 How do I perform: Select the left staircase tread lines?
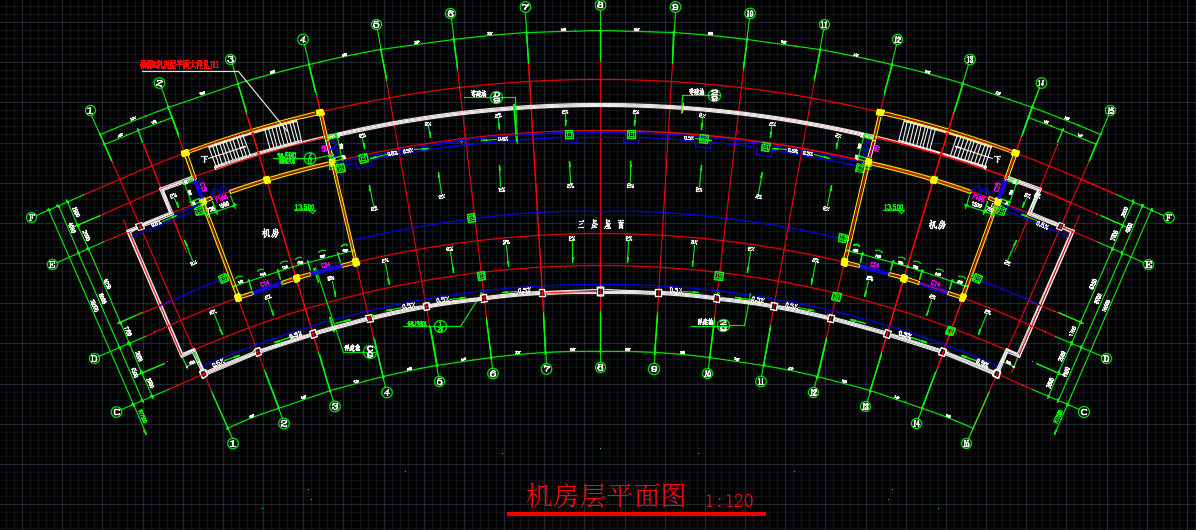click(x=255, y=143)
